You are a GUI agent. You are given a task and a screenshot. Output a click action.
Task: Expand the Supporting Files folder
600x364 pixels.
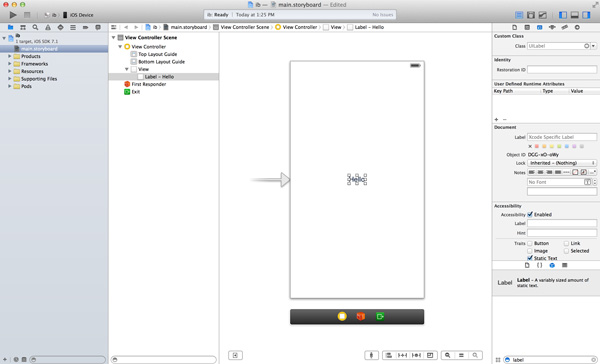[10, 78]
